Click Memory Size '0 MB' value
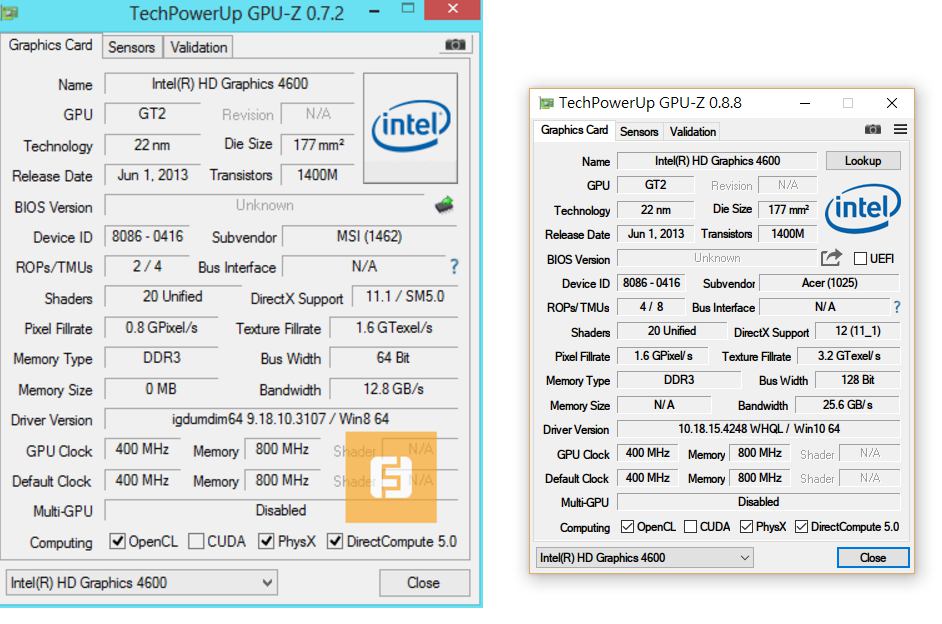 [162, 389]
